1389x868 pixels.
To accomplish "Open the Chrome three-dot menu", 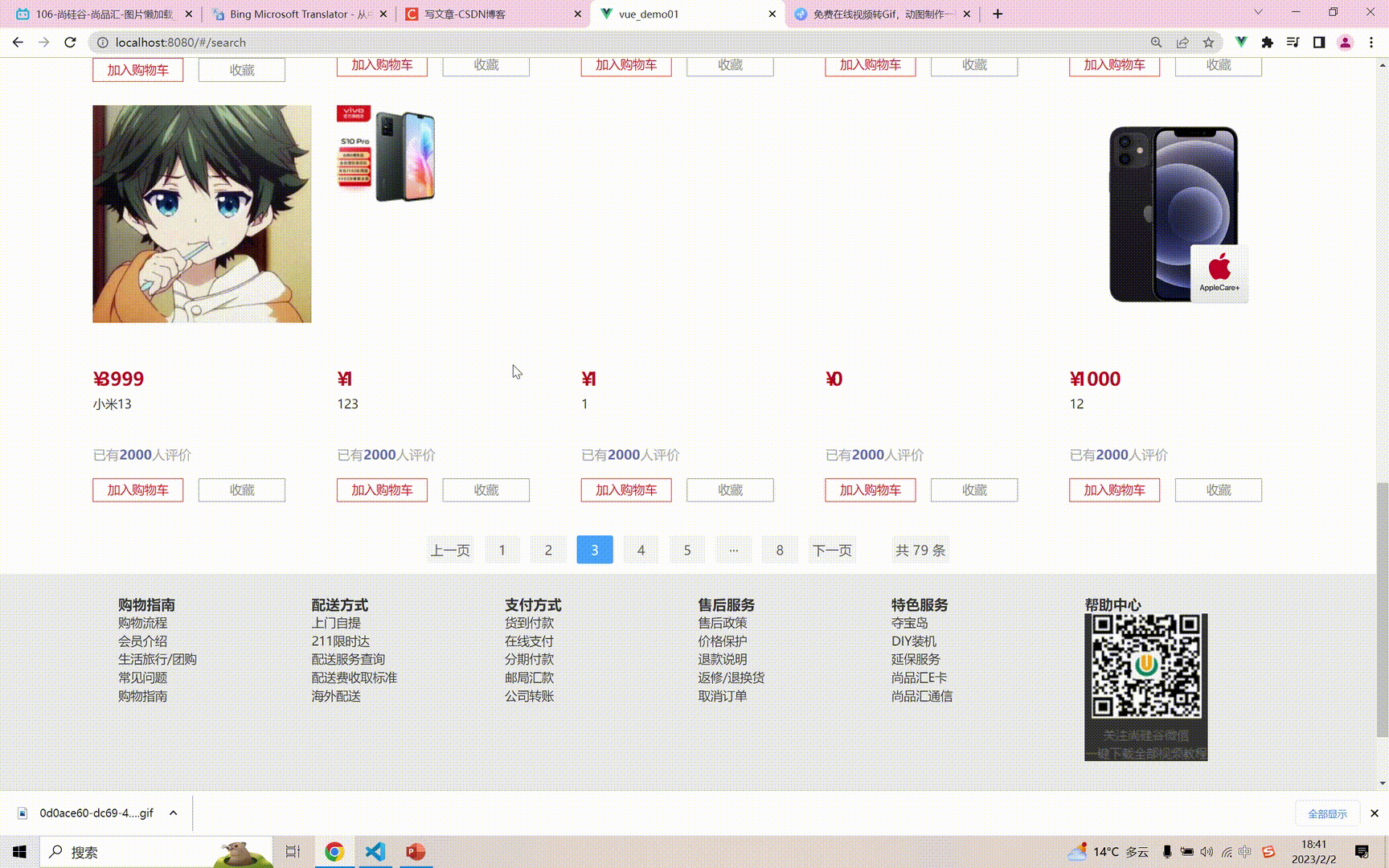I will pyautogui.click(x=1371, y=43).
